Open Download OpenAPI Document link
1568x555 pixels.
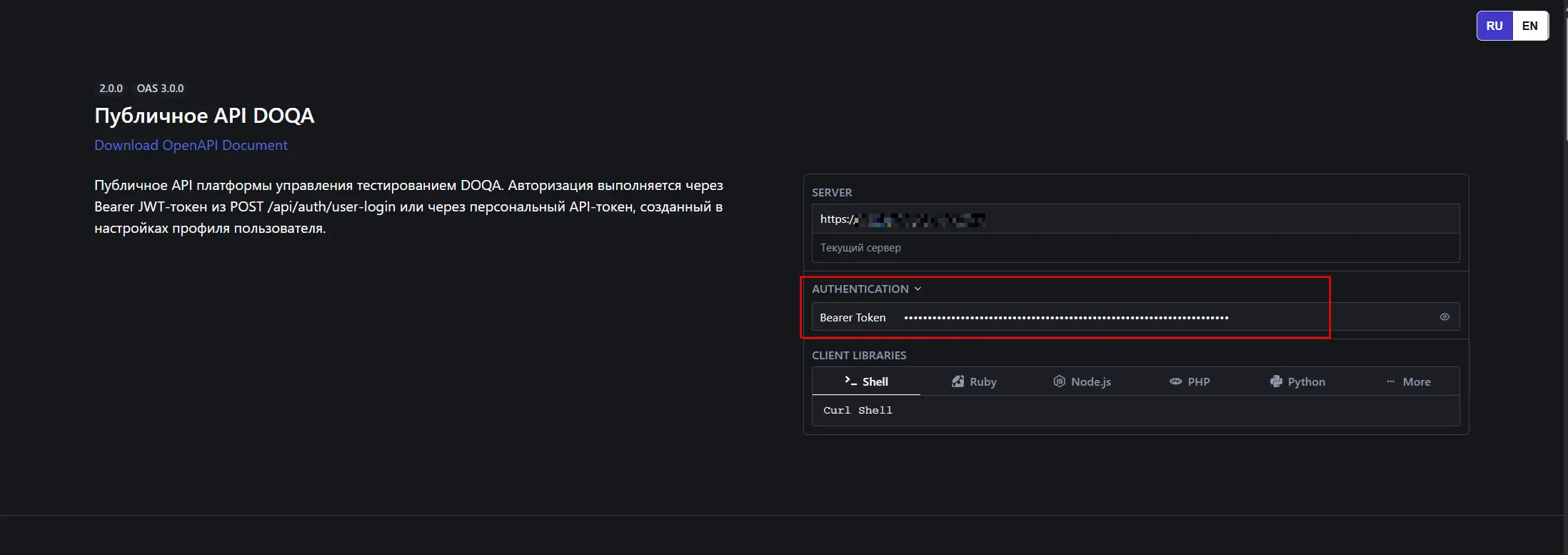(x=191, y=145)
